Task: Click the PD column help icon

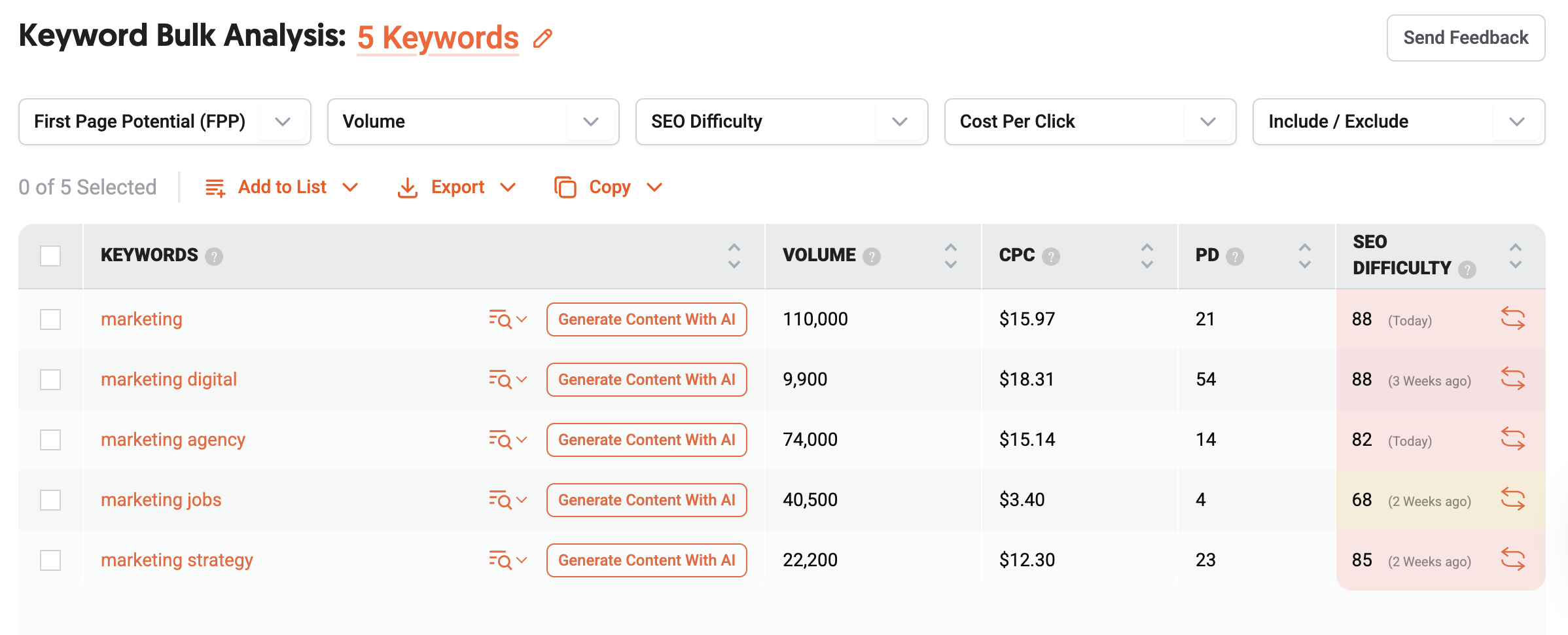Action: (x=1235, y=257)
